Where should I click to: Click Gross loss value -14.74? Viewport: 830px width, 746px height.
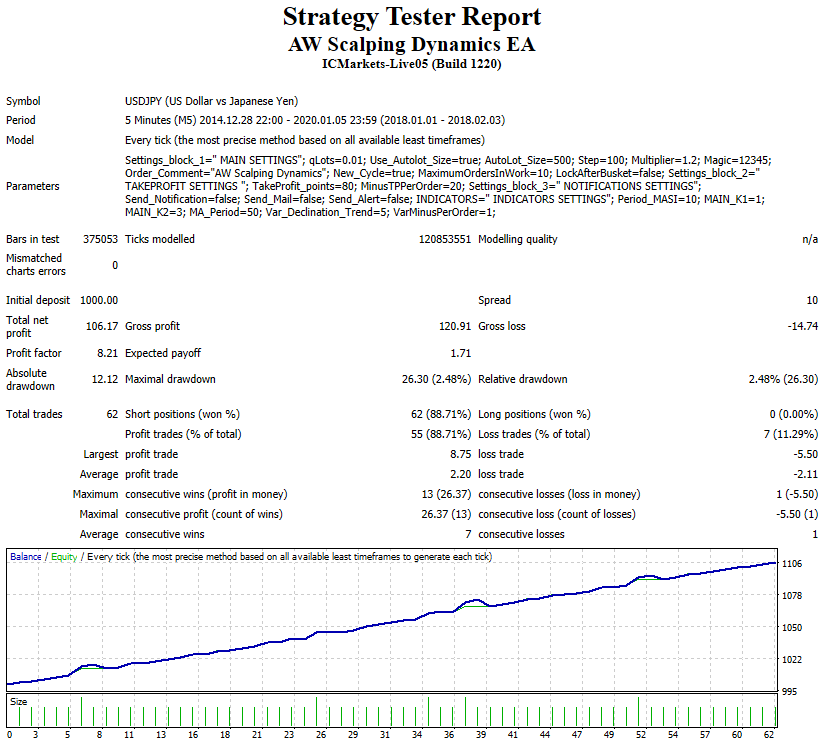[802, 326]
